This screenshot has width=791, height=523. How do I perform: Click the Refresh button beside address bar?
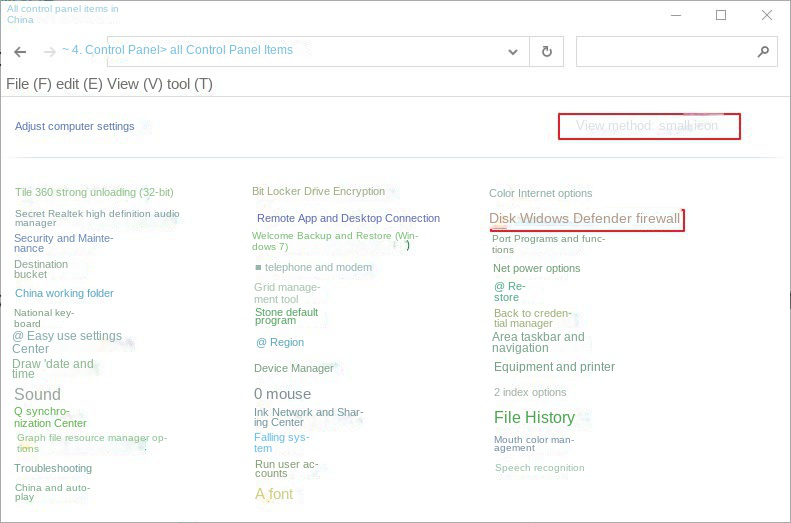pos(546,52)
